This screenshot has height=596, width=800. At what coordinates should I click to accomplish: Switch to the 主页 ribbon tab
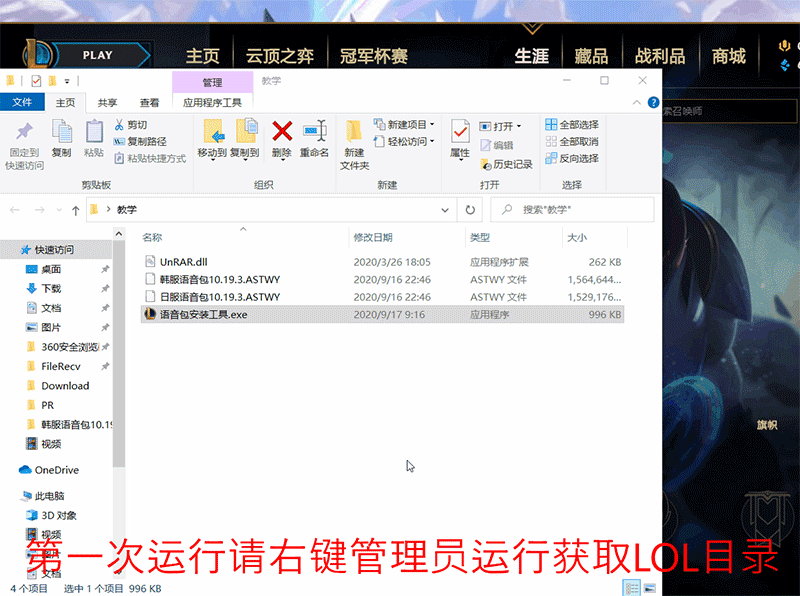[65, 103]
